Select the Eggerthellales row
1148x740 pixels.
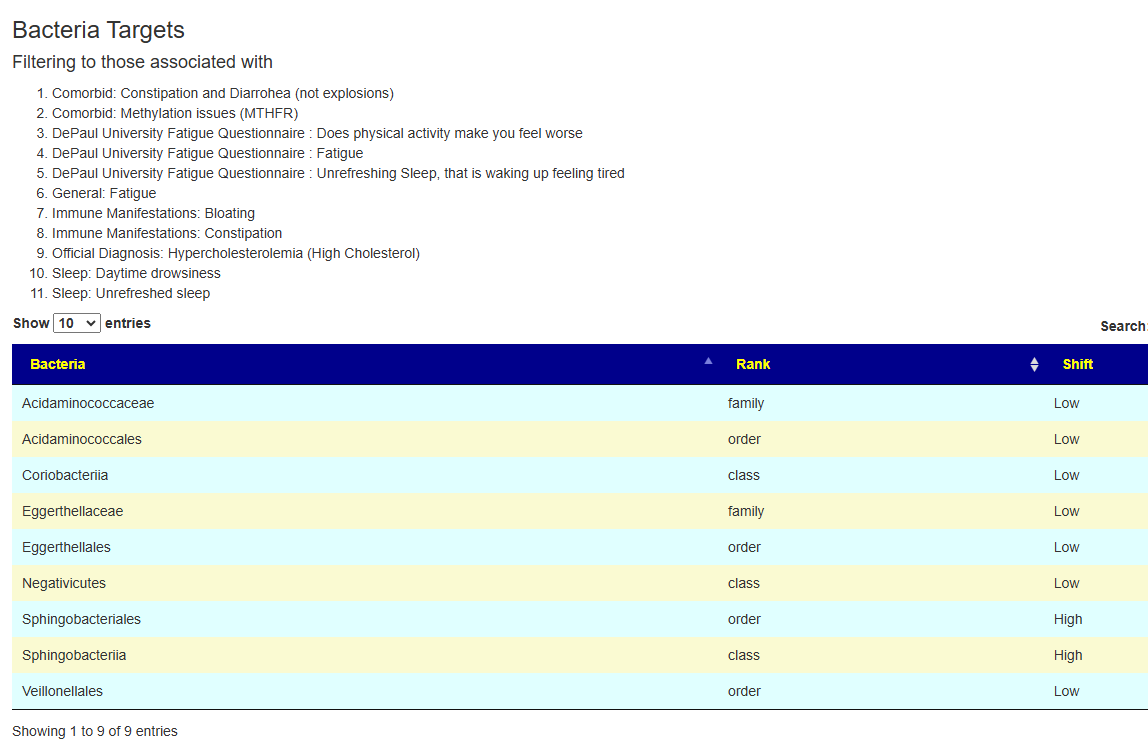(x=580, y=547)
